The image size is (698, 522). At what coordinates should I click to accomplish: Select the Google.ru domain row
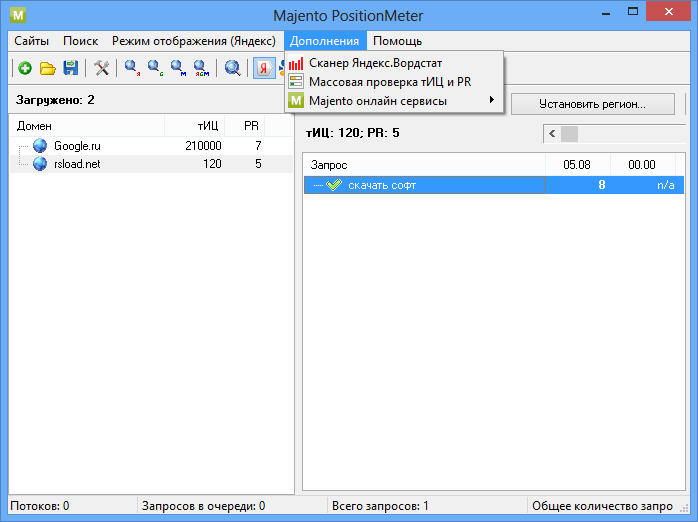tap(151, 146)
